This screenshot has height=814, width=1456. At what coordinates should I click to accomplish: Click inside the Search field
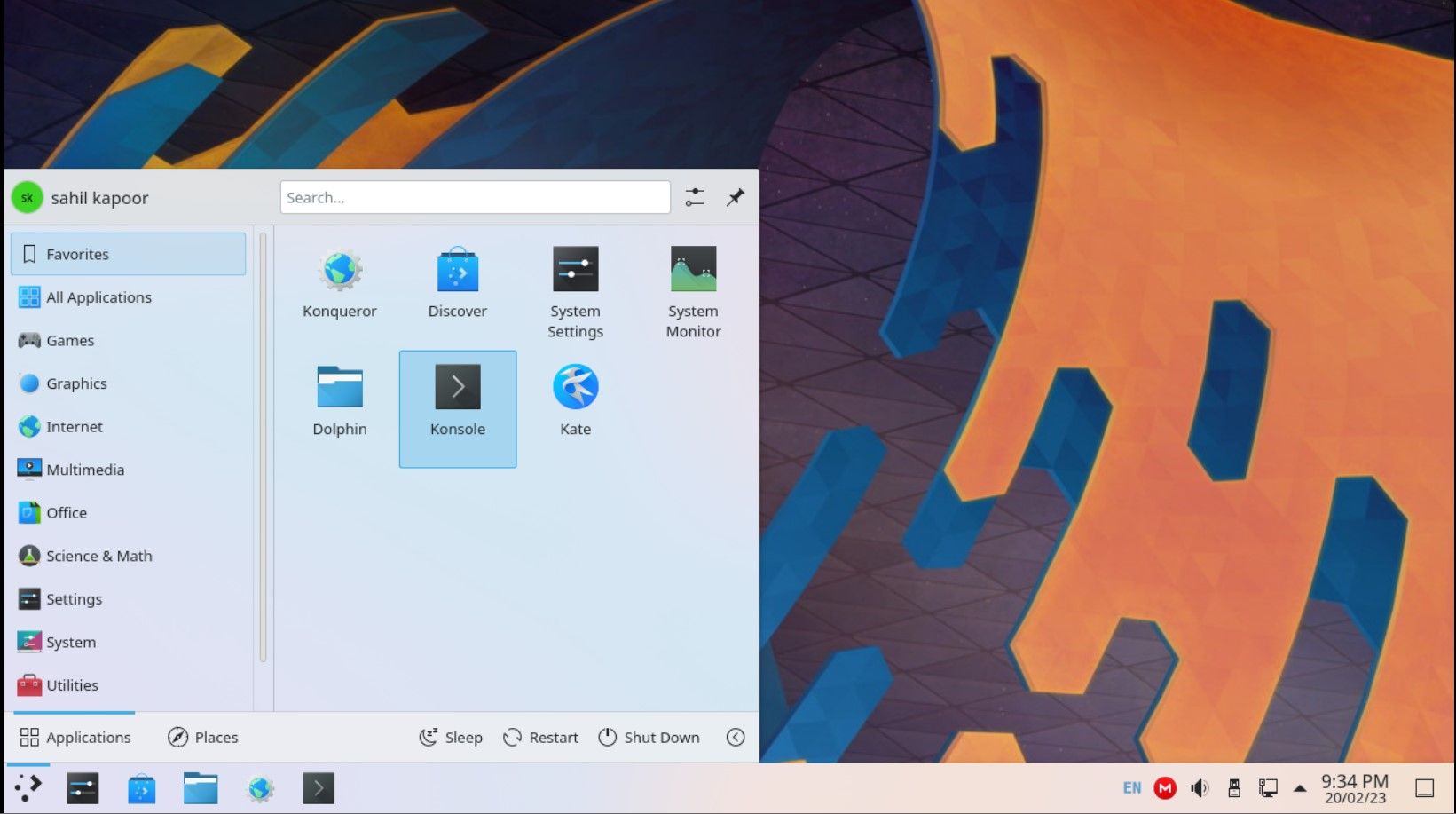(475, 197)
